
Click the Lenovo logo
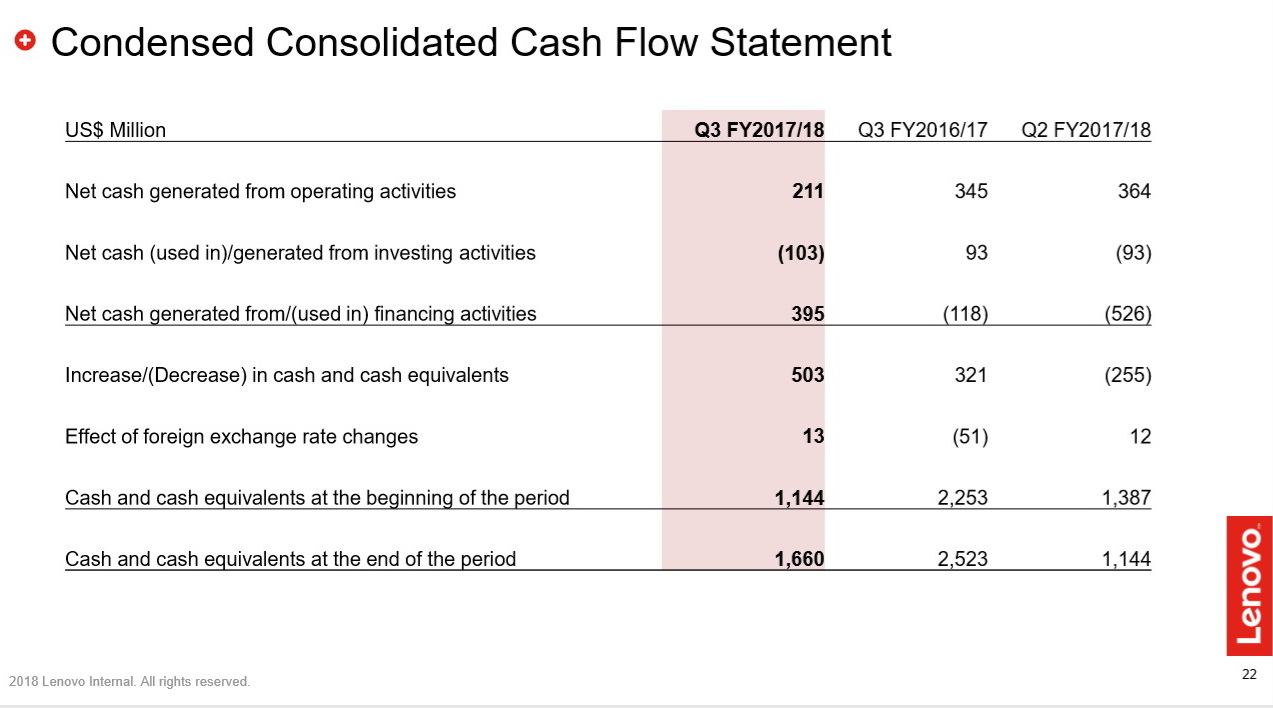(1249, 585)
